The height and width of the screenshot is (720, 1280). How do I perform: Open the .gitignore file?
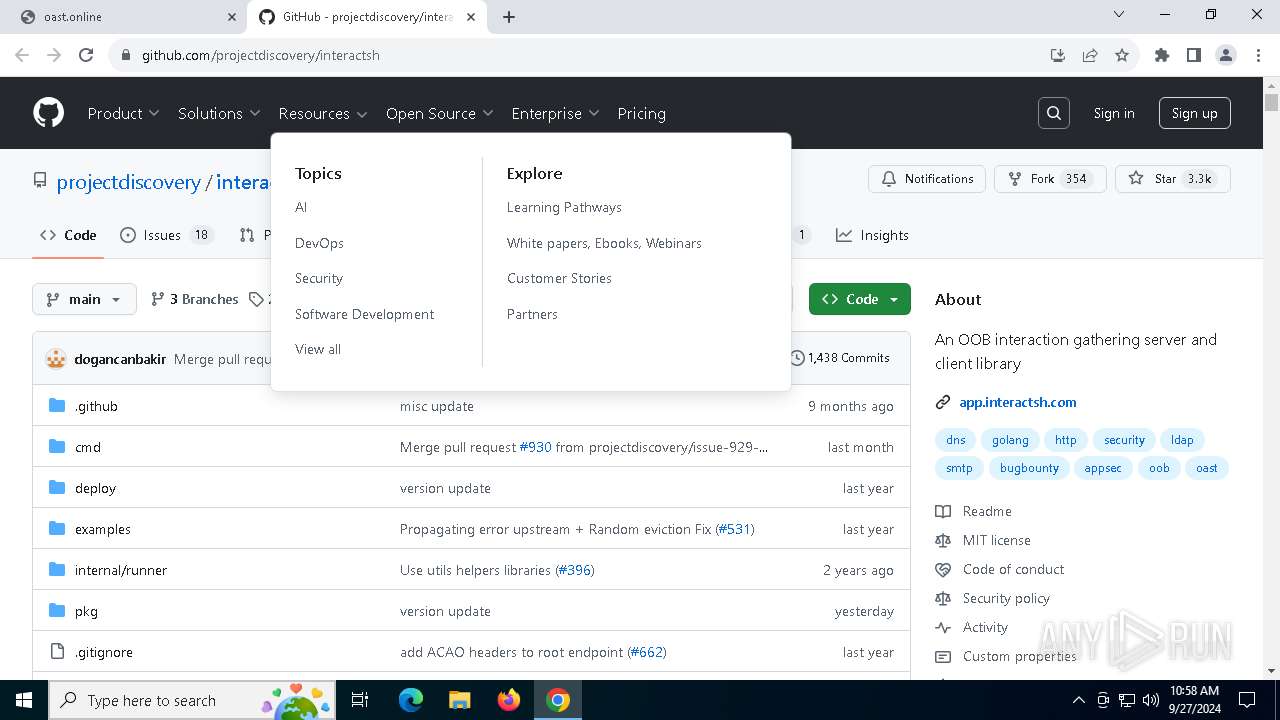pos(104,652)
